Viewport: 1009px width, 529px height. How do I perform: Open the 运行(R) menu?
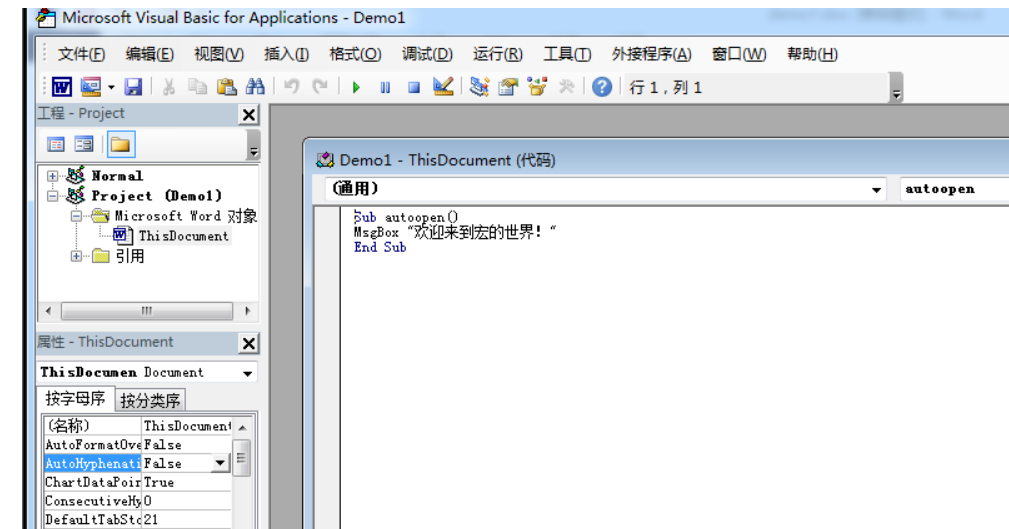click(497, 54)
